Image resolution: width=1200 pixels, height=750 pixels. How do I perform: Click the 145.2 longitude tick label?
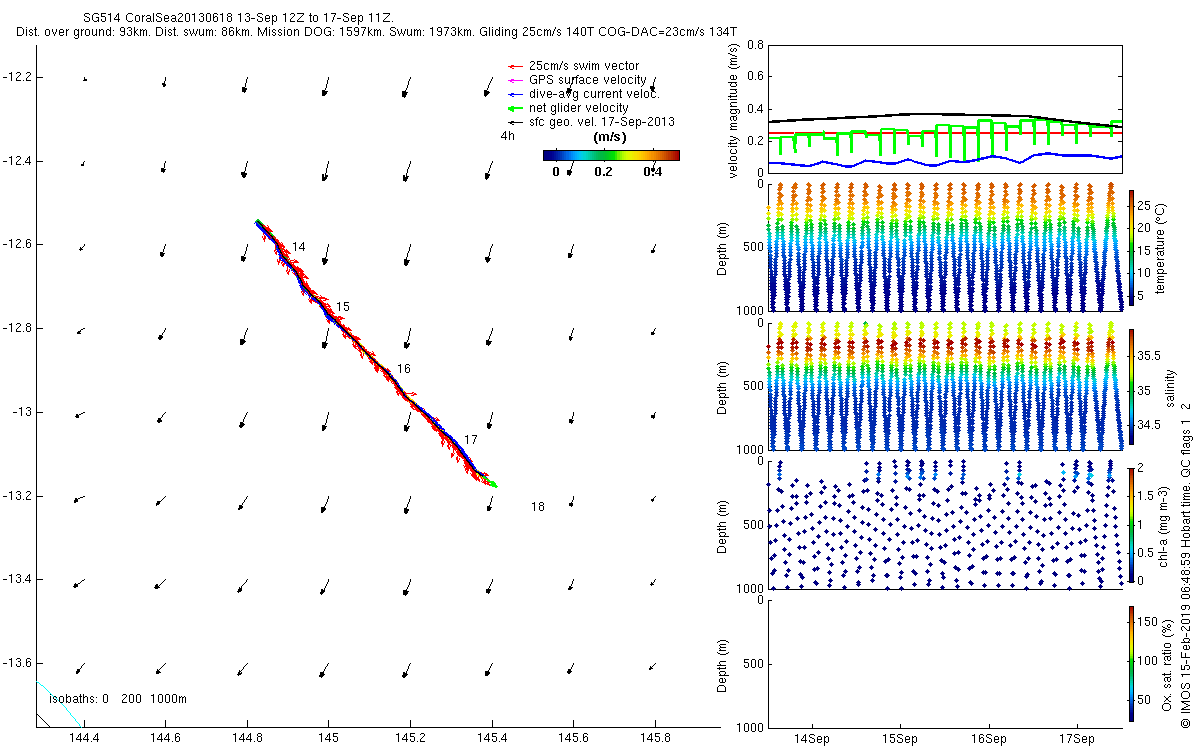(x=410, y=738)
